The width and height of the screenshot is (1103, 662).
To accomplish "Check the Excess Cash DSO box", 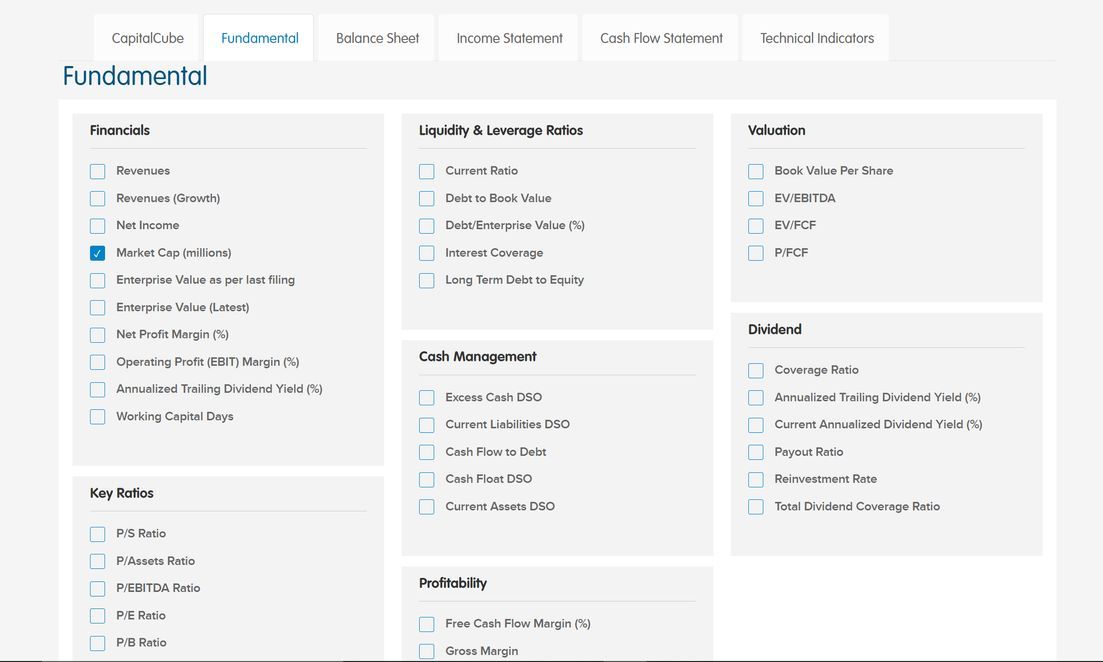I will (x=427, y=398).
